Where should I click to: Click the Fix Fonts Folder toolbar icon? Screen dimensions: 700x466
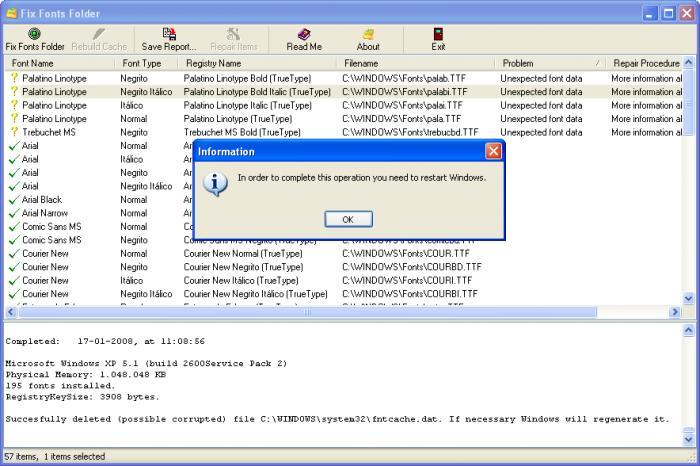coord(34,34)
